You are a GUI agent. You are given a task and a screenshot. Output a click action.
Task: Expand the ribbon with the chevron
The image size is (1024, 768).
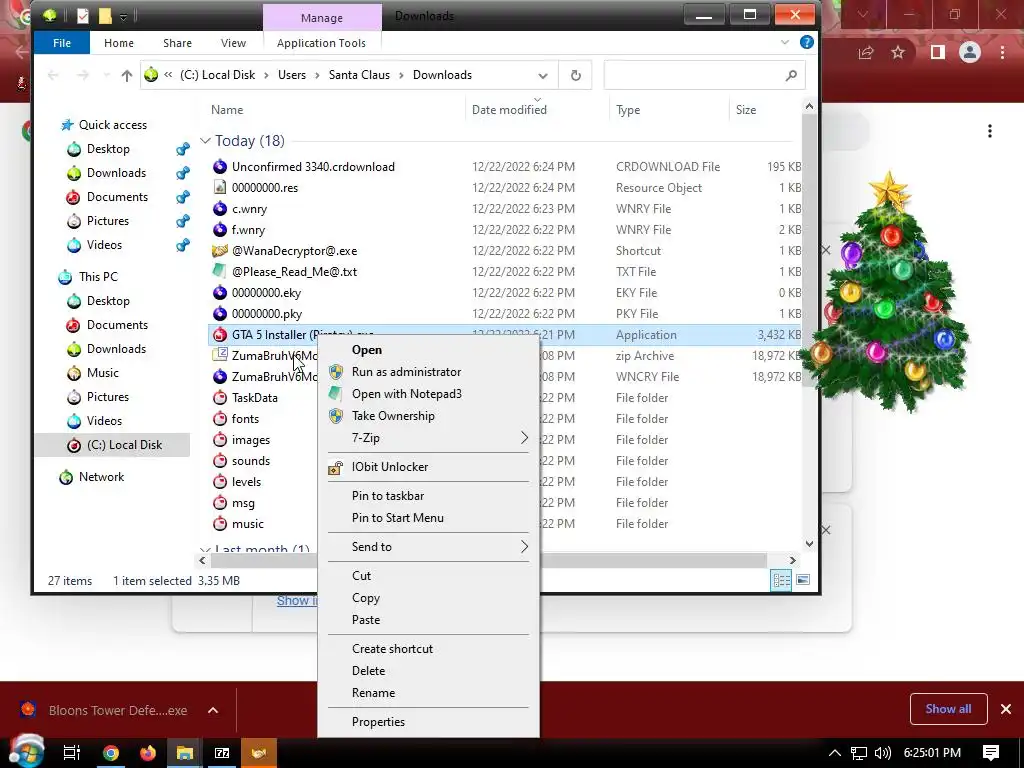coord(784,42)
